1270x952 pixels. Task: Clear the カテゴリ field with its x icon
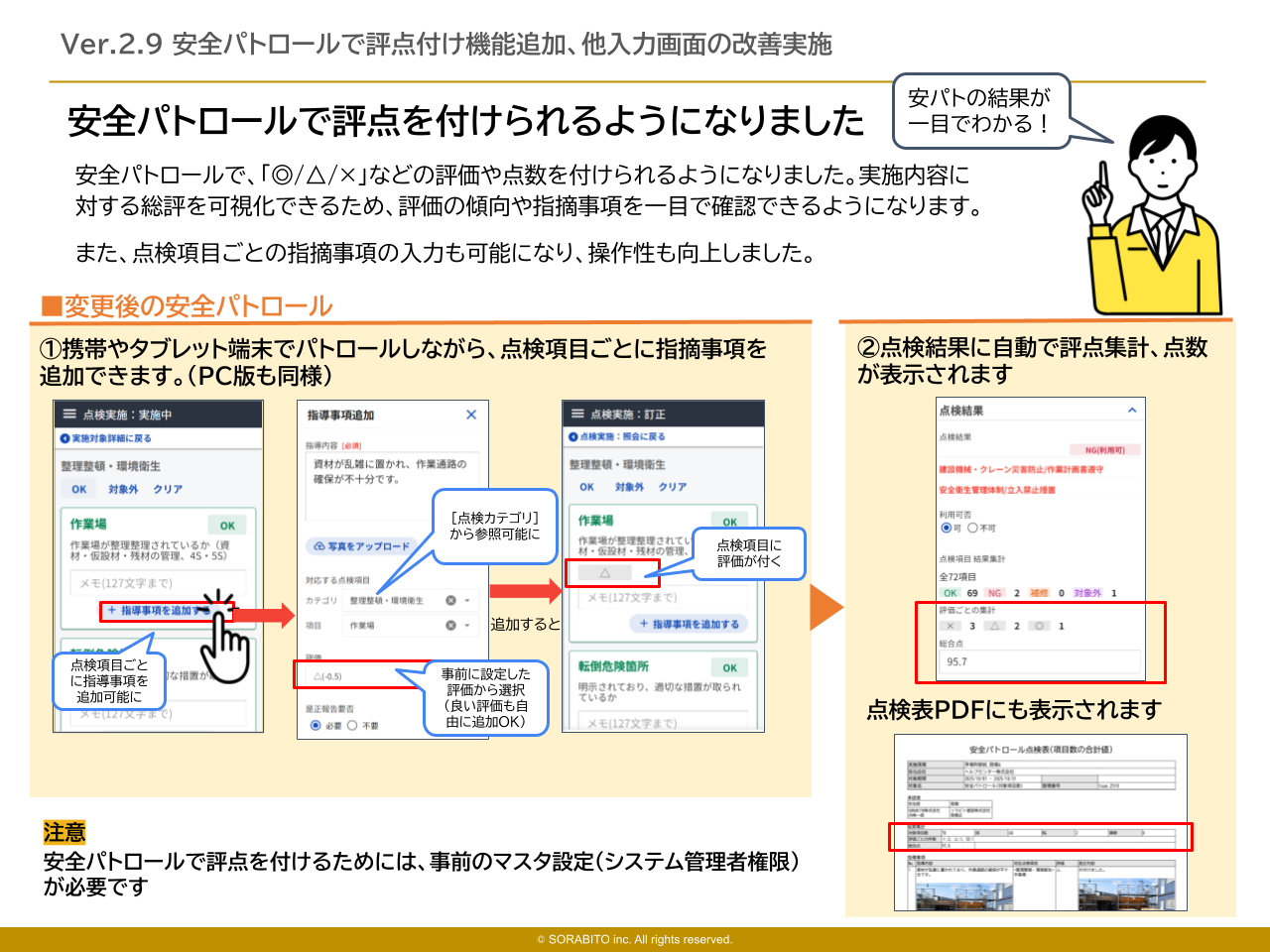[x=450, y=600]
